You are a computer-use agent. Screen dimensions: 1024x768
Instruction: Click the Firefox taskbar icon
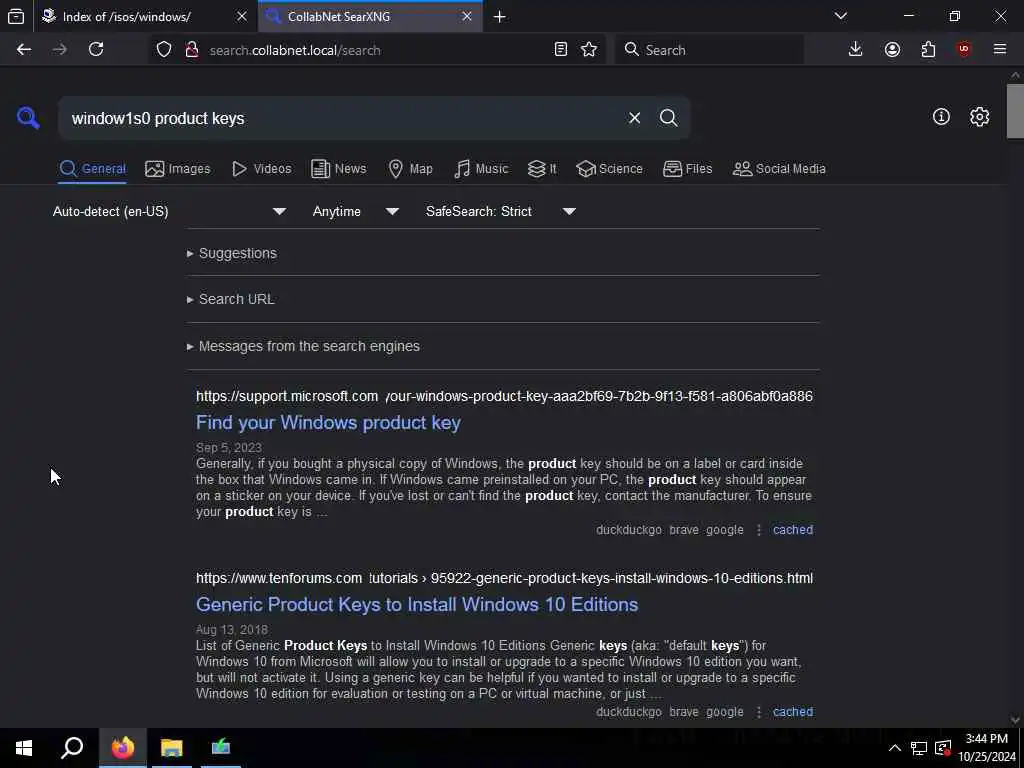(123, 748)
